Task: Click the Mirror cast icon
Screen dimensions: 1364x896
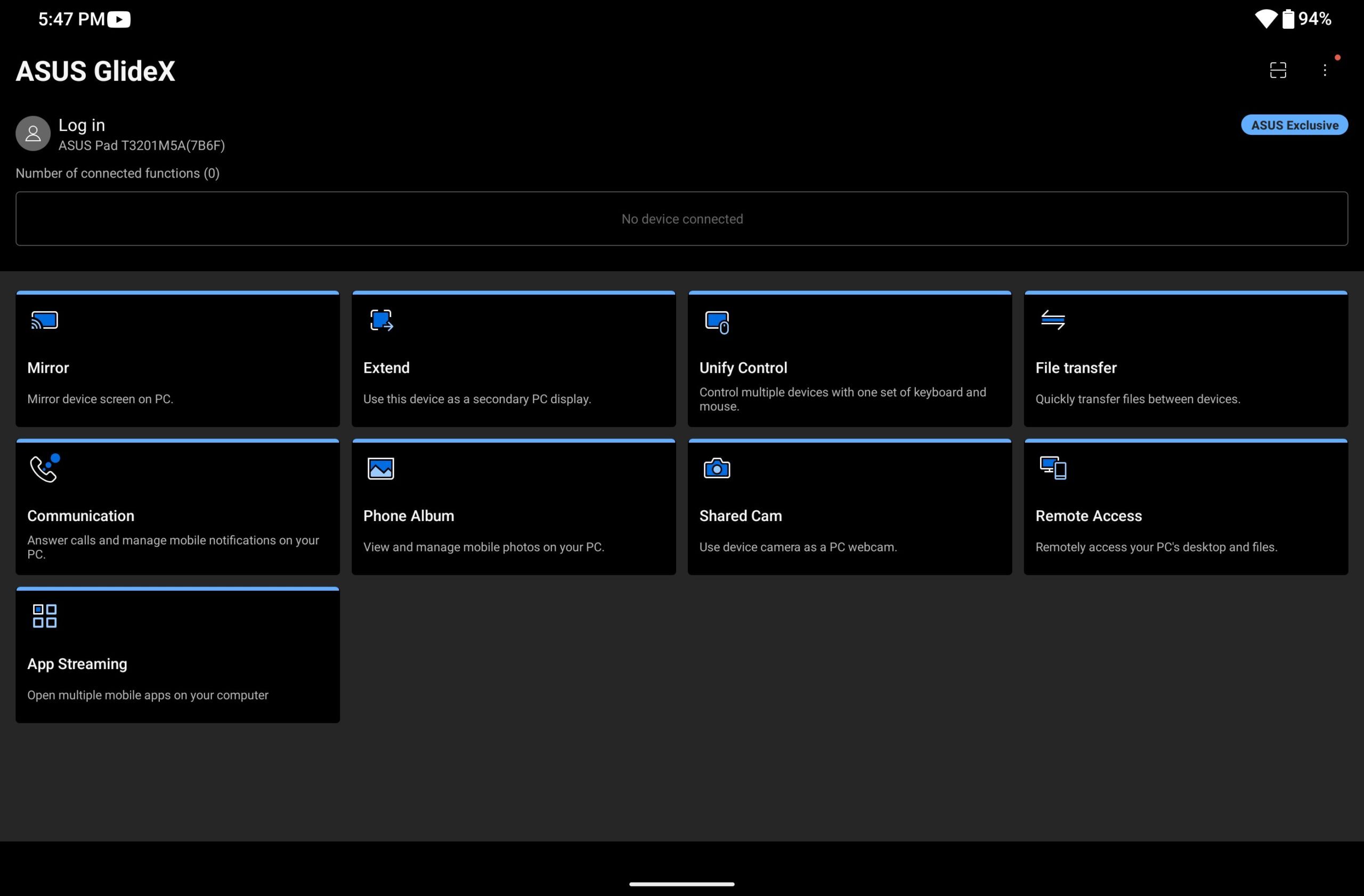Action: pos(45,320)
